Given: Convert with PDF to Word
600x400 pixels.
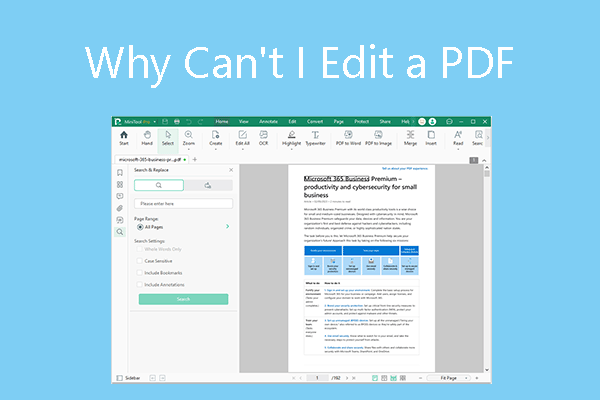Looking at the screenshot, I should pyautogui.click(x=348, y=138).
